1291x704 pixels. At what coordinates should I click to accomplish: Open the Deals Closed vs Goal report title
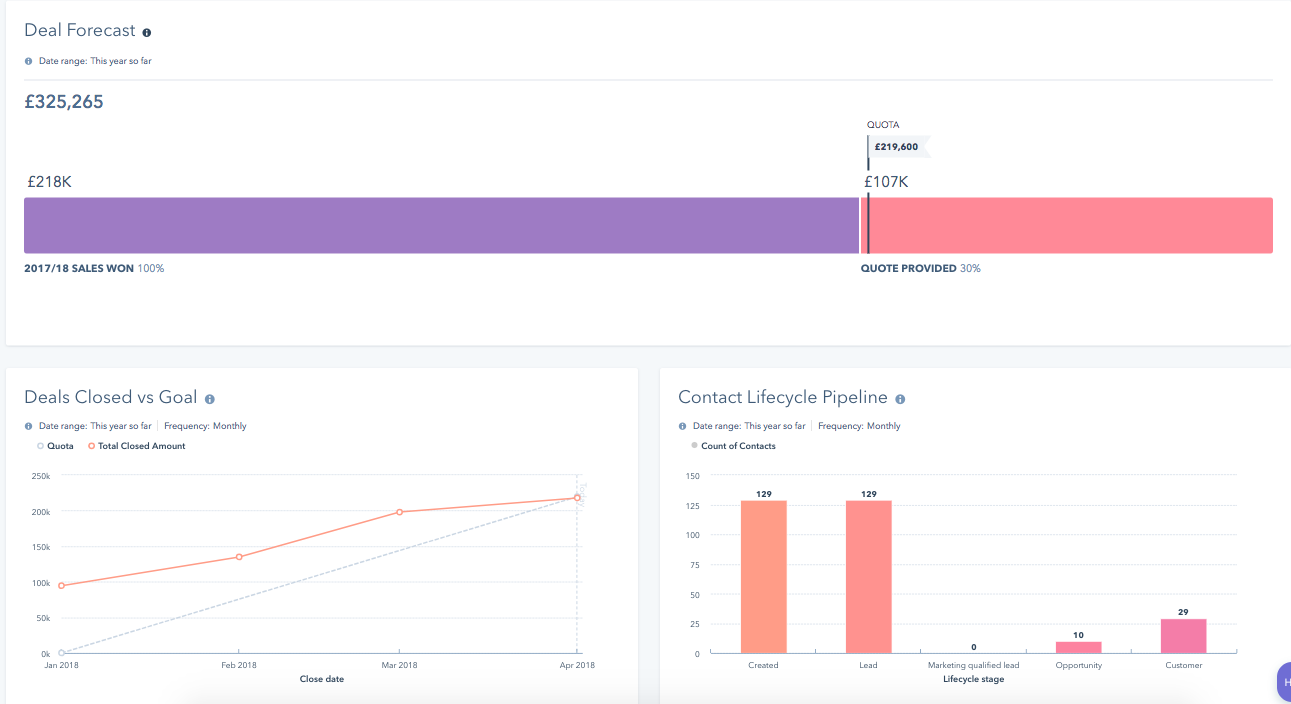point(111,397)
